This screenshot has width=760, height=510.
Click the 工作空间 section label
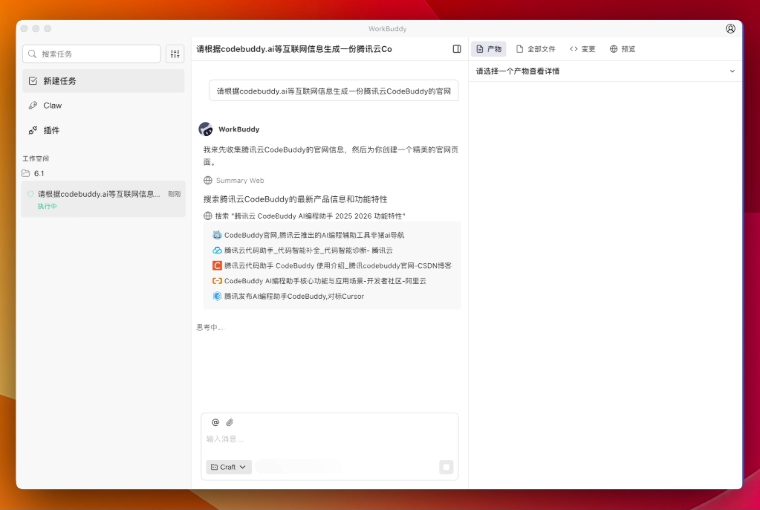[36, 159]
